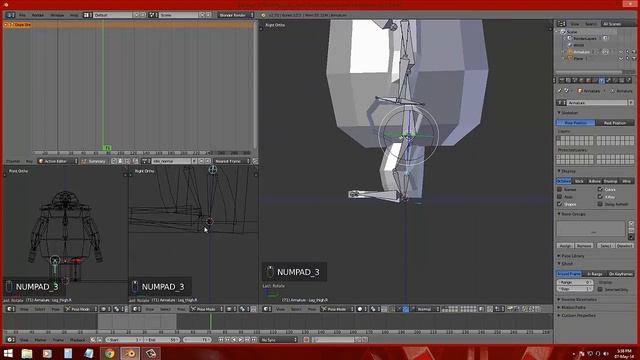Toggle the X-Ray checkbox in the Display panel
640x360 pixels.
600,197
